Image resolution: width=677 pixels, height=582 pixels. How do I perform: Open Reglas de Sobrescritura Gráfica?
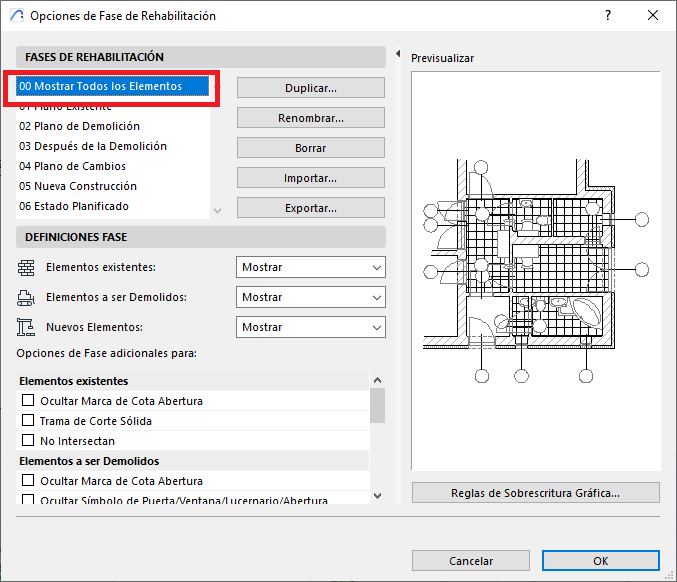tap(535, 493)
